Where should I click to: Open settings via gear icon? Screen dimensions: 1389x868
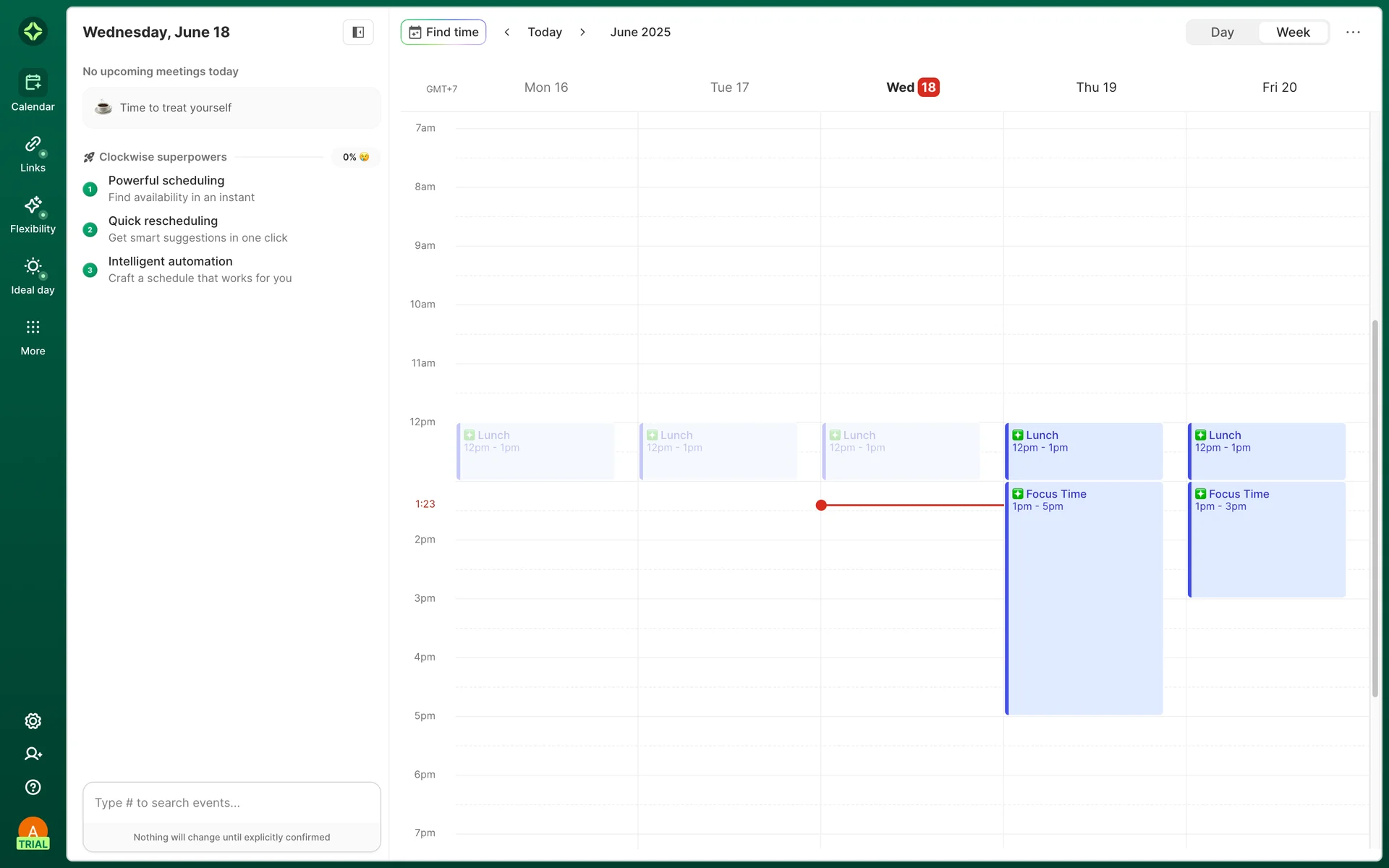point(33,721)
